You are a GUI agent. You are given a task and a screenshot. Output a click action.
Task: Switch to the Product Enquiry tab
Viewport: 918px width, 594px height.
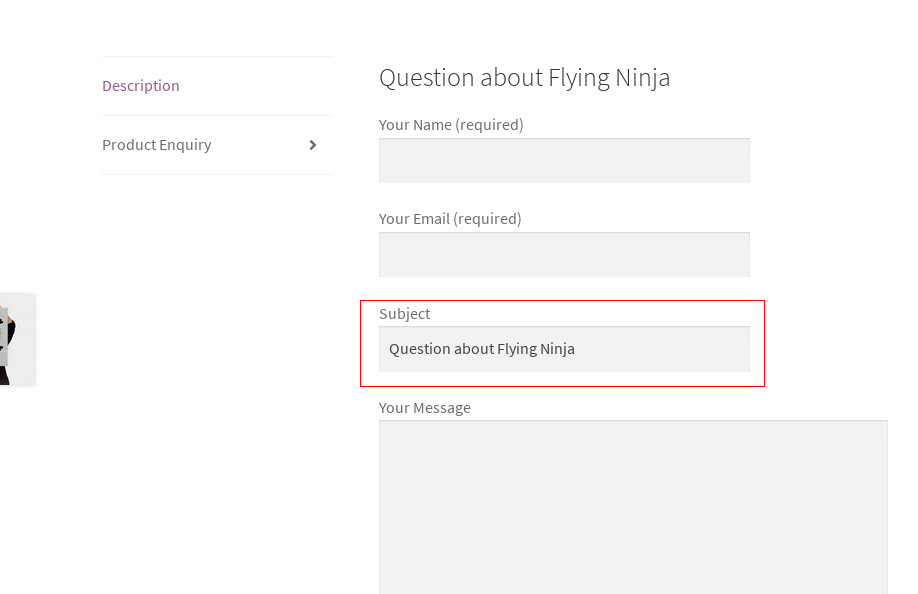click(217, 145)
